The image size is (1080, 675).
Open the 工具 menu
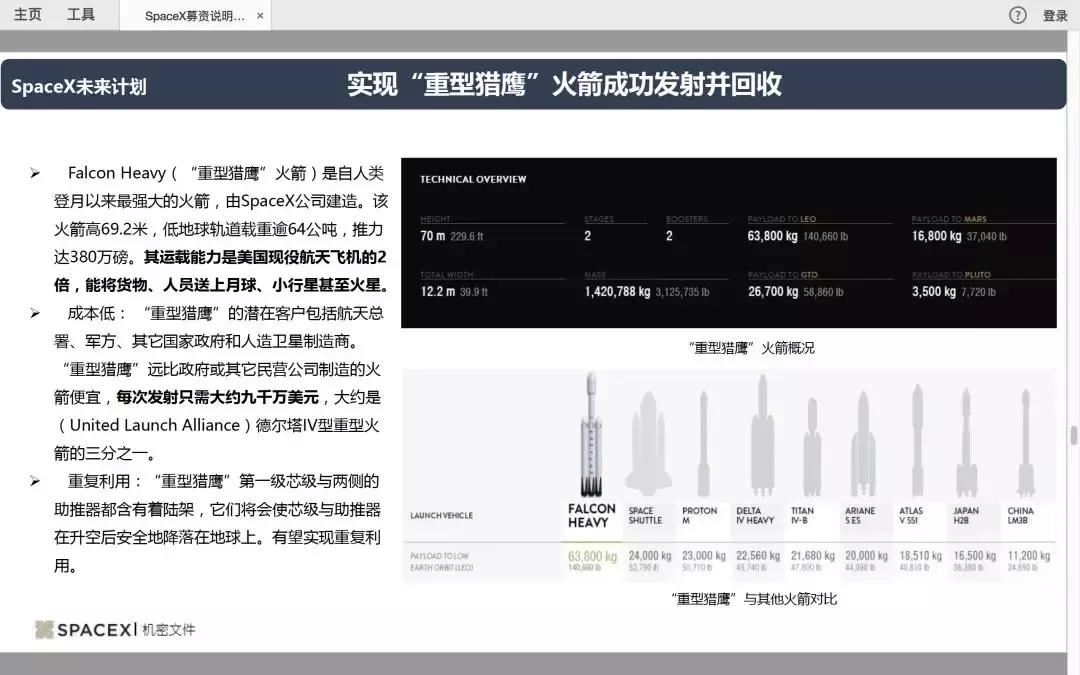click(82, 15)
